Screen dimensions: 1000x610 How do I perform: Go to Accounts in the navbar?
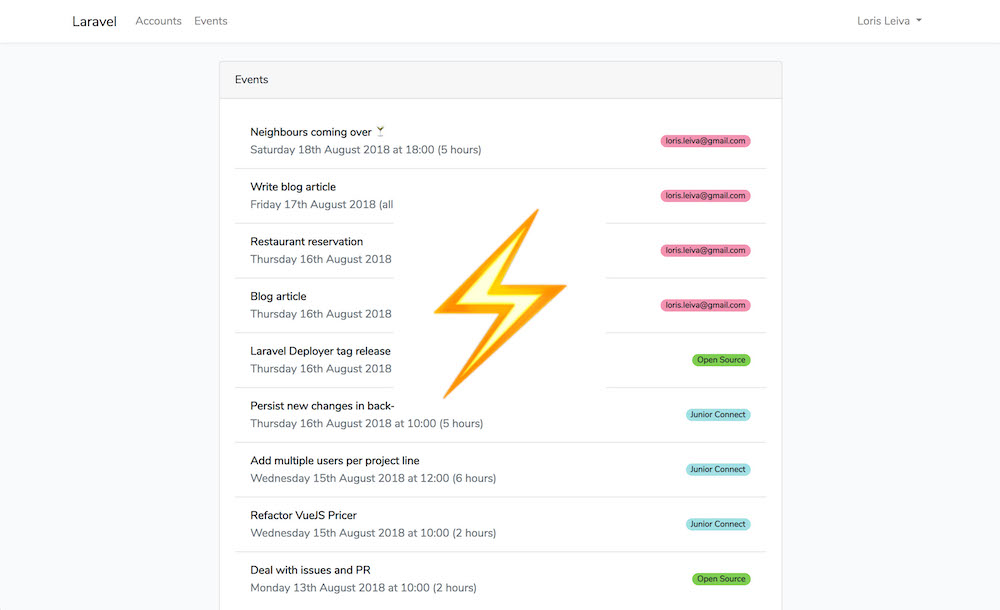[158, 21]
